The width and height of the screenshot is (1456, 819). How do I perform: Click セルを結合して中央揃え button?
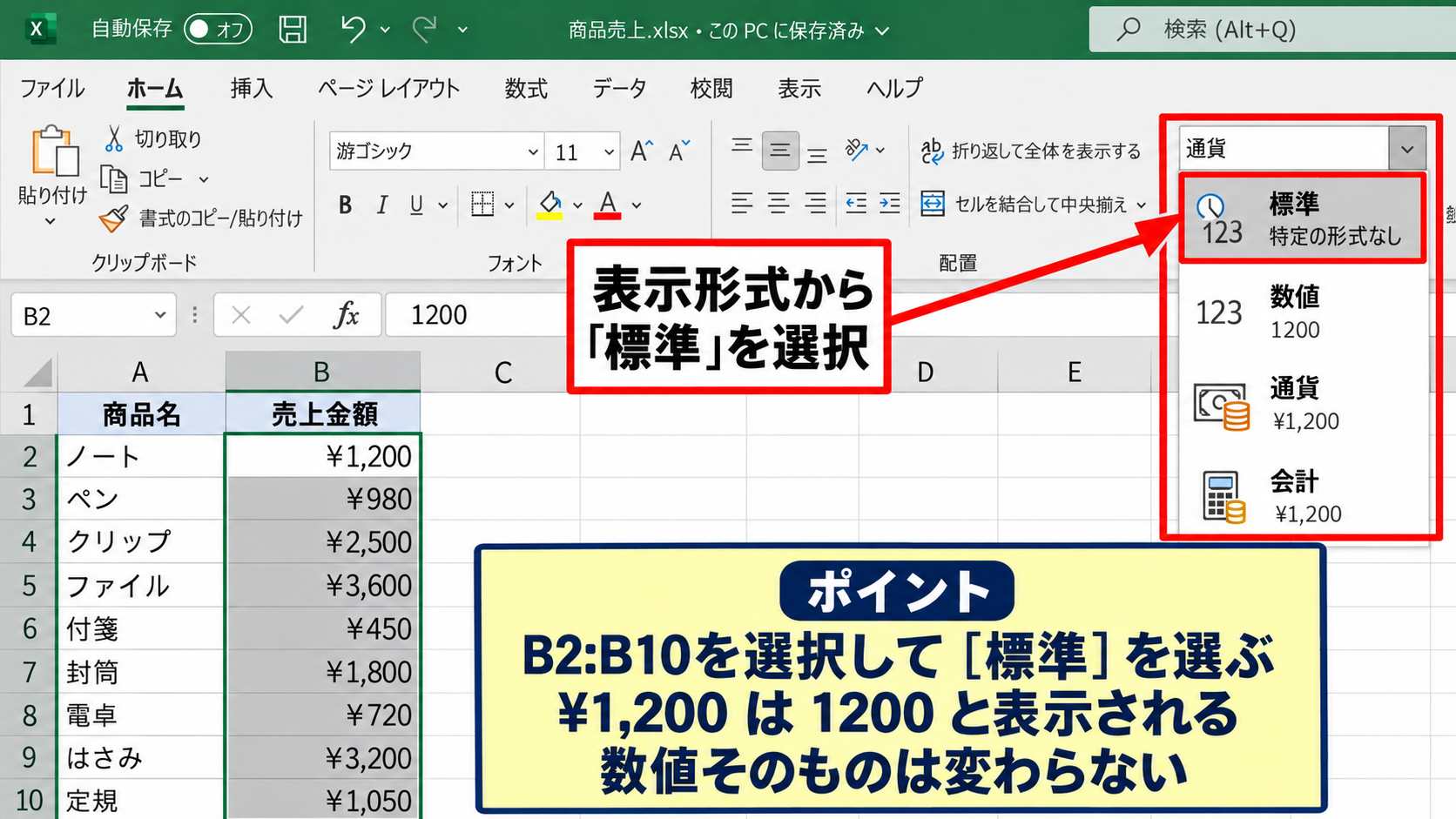[1024, 205]
